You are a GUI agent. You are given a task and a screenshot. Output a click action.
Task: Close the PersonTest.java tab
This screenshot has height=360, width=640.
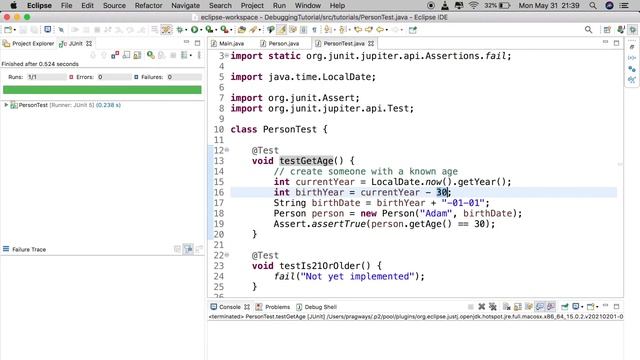click(371, 43)
